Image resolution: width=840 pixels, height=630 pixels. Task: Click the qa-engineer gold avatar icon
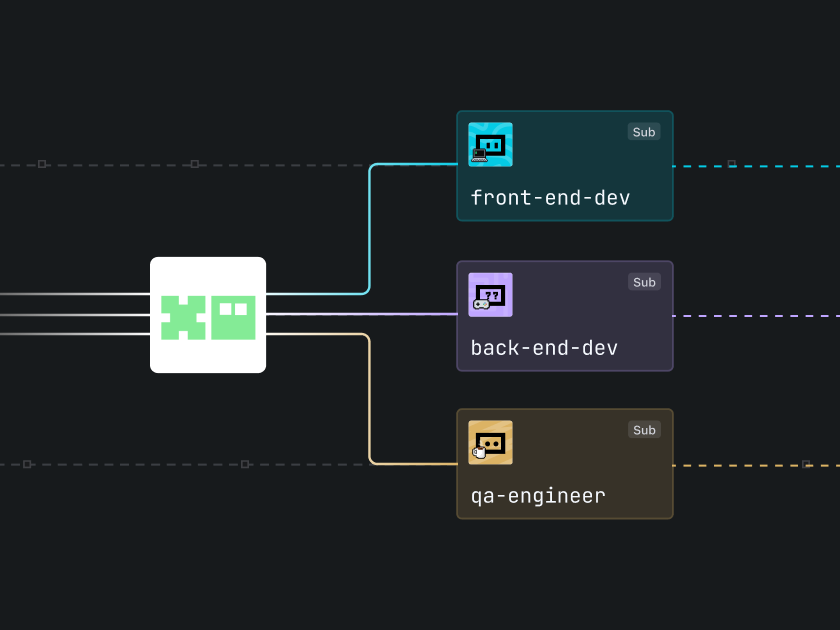[x=490, y=442]
